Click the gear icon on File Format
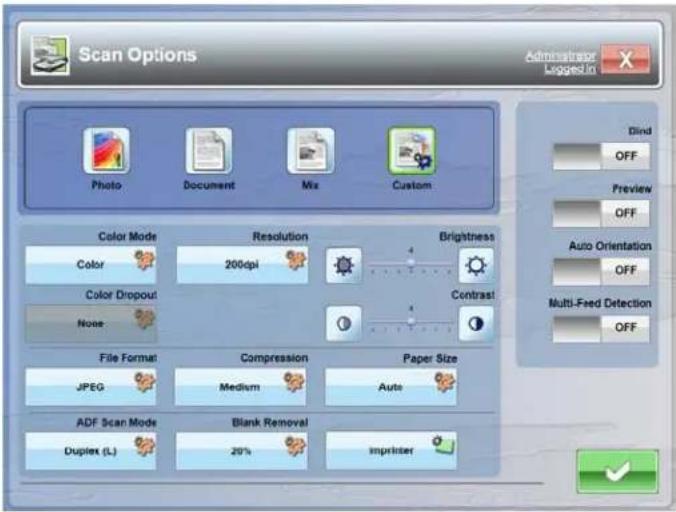The height and width of the screenshot is (512, 676). point(144,382)
